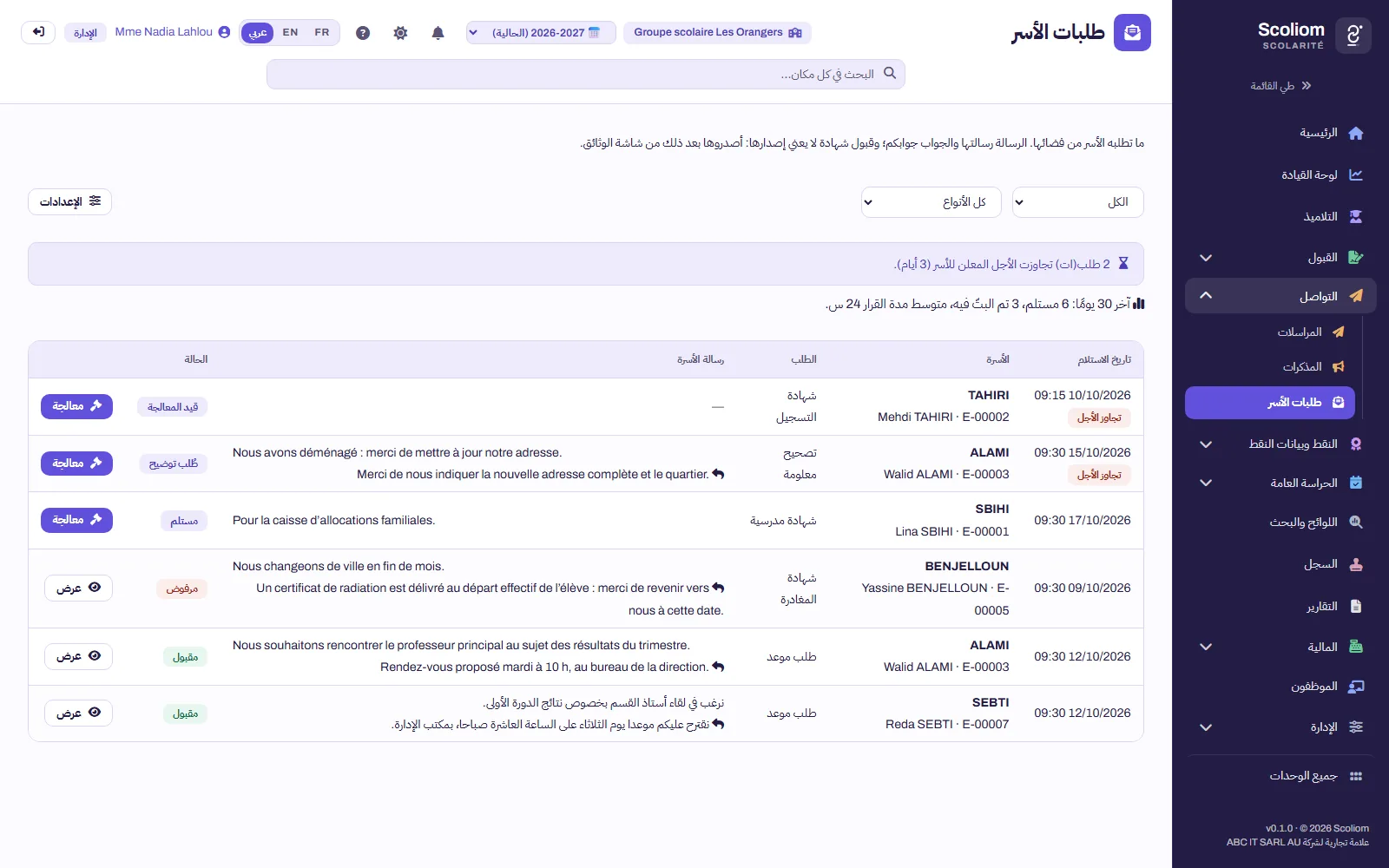Open the الكل status filter dropdown
The height and width of the screenshot is (868, 1389).
coord(1077,202)
